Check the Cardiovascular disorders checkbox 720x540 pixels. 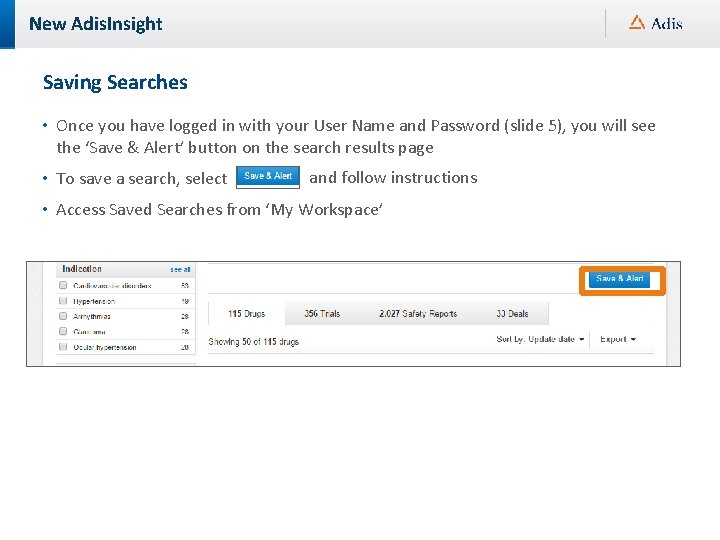pos(64,286)
